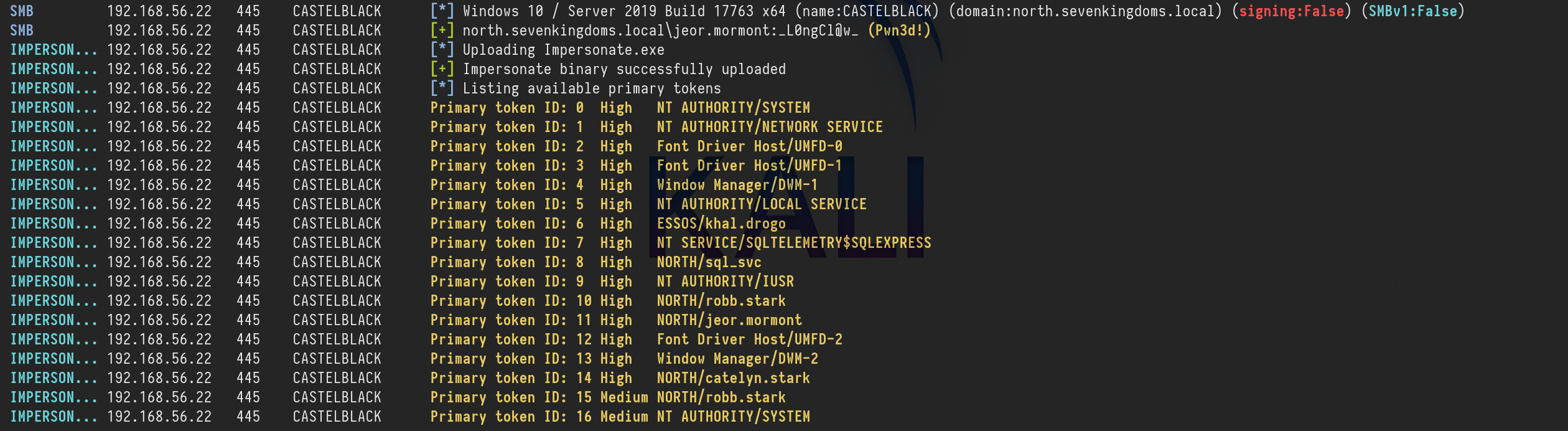Click the jeor.mormont credentials string
Screen dimensions: 1568x431
click(660, 31)
